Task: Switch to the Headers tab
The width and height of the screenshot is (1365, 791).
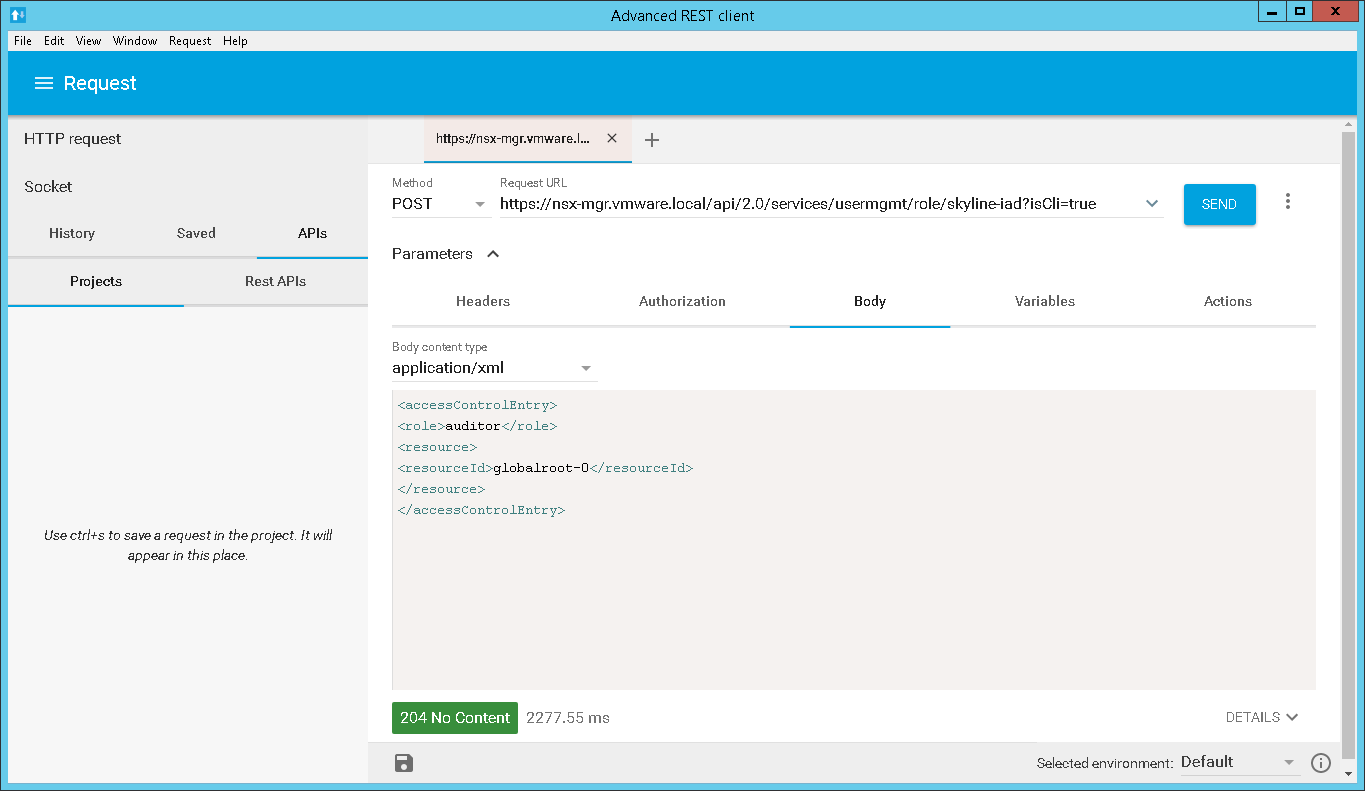Action: (x=483, y=301)
